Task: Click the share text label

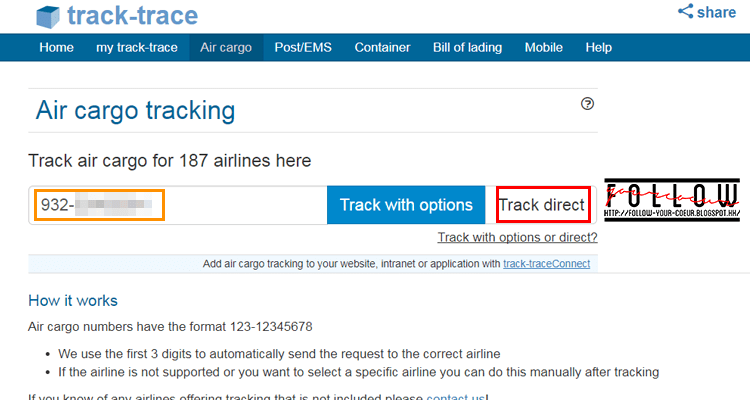Action: (717, 12)
